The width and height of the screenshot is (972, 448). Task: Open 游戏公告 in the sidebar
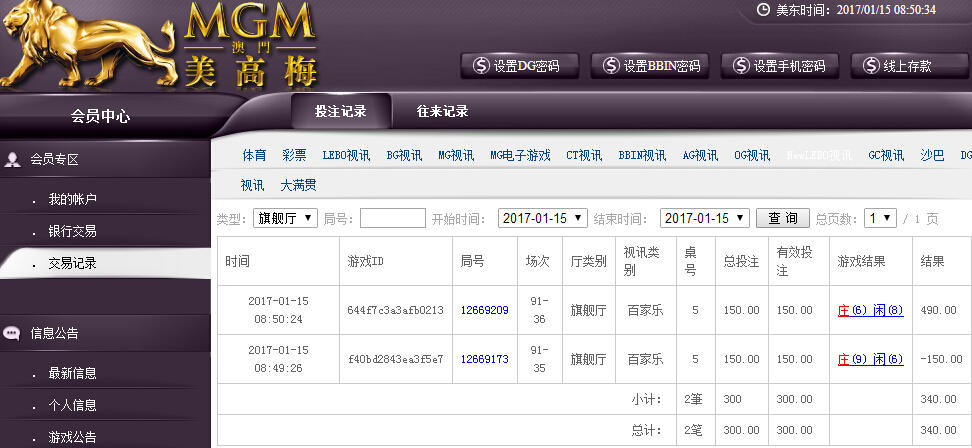(73, 437)
